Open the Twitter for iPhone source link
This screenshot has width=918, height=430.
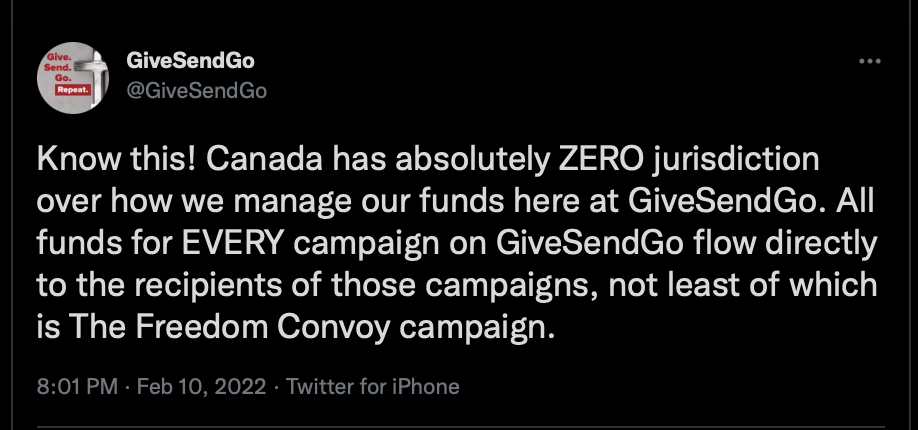coord(372,387)
